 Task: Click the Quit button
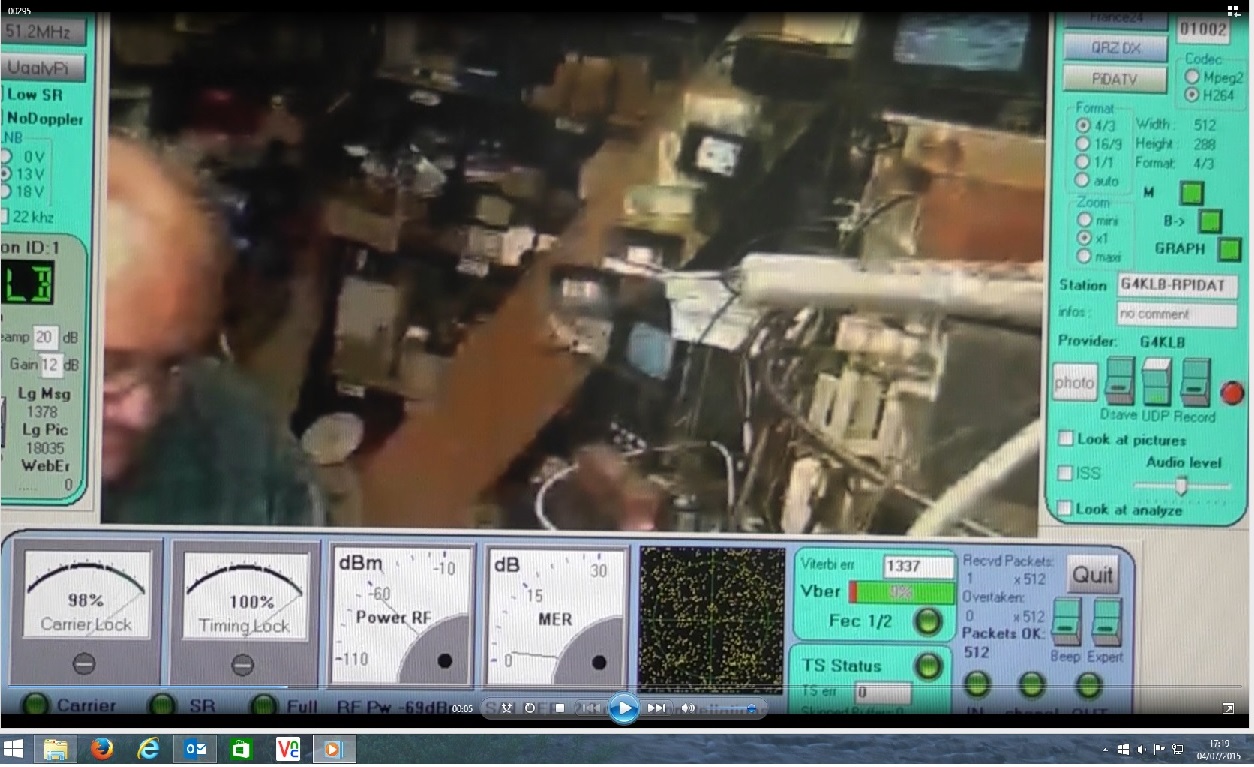[x=1092, y=575]
